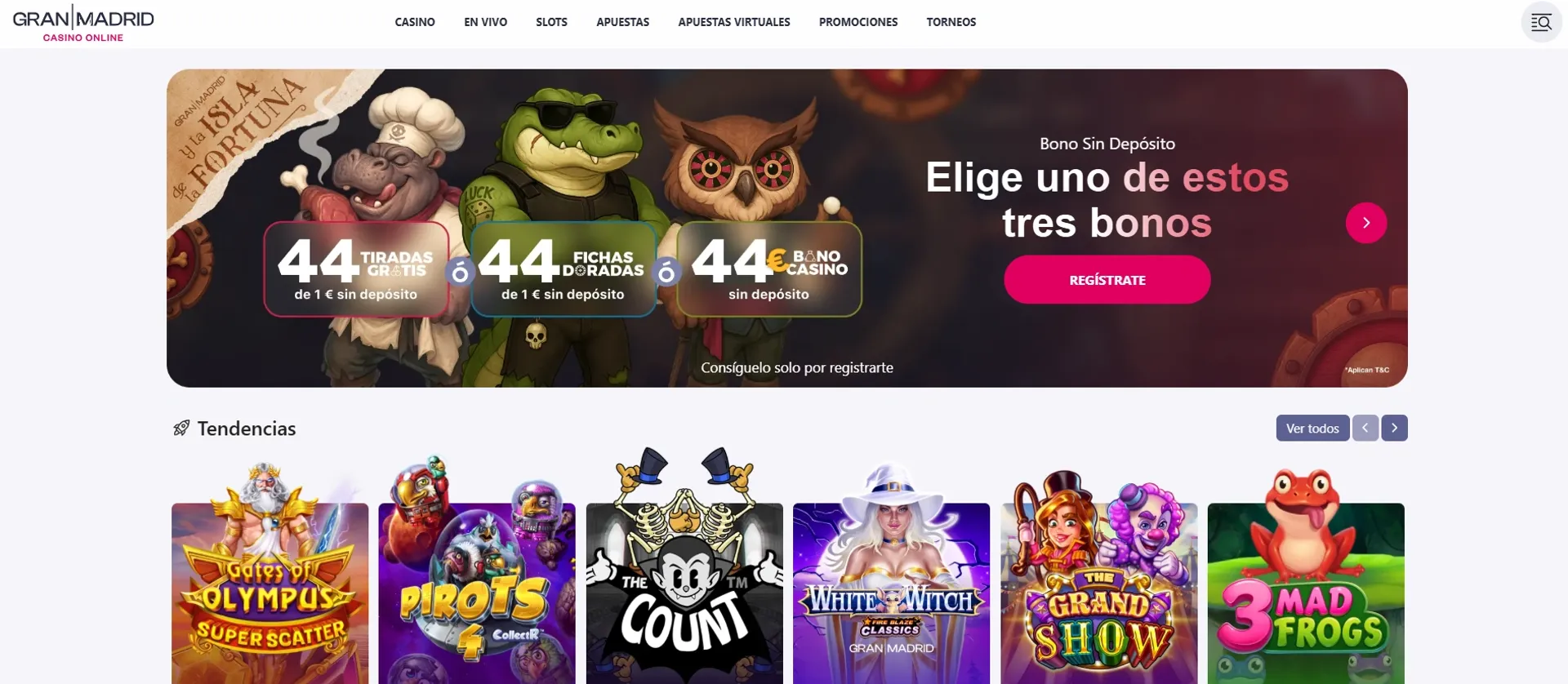Navigate to Apuestas Virtuales
The width and height of the screenshot is (1568, 684).
click(x=734, y=22)
